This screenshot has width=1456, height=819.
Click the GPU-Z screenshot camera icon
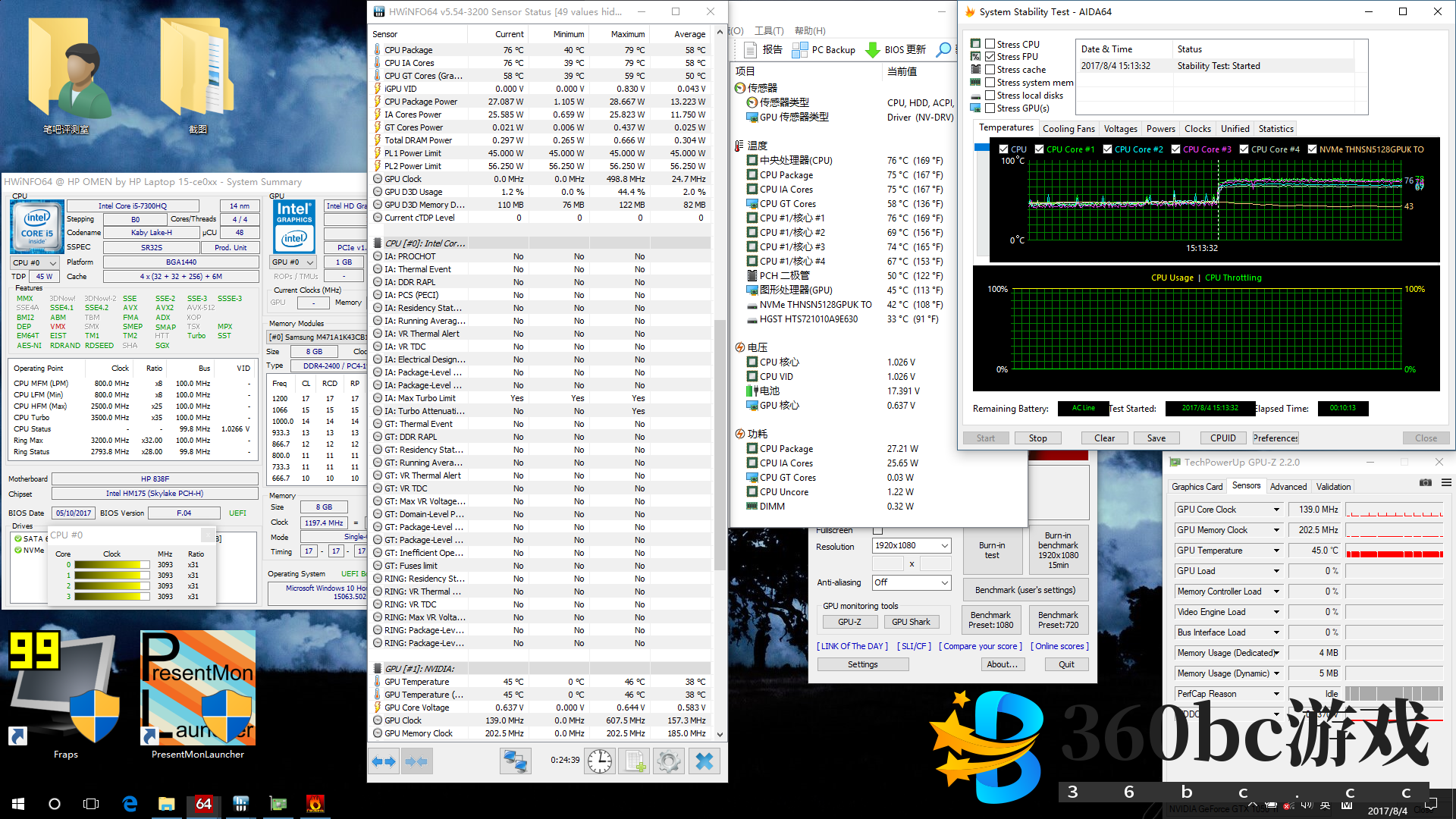[1426, 482]
